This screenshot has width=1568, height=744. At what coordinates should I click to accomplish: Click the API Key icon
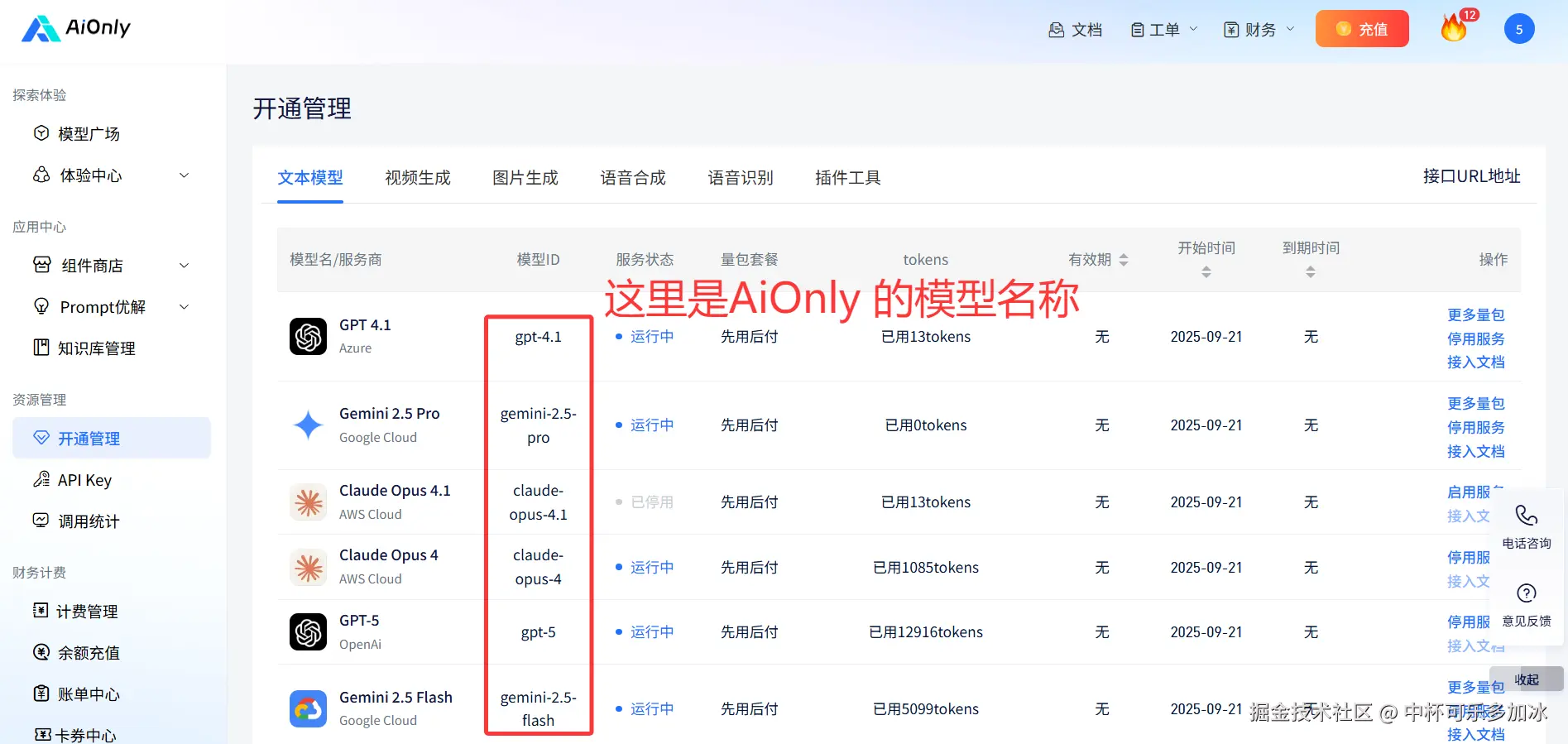[41, 479]
